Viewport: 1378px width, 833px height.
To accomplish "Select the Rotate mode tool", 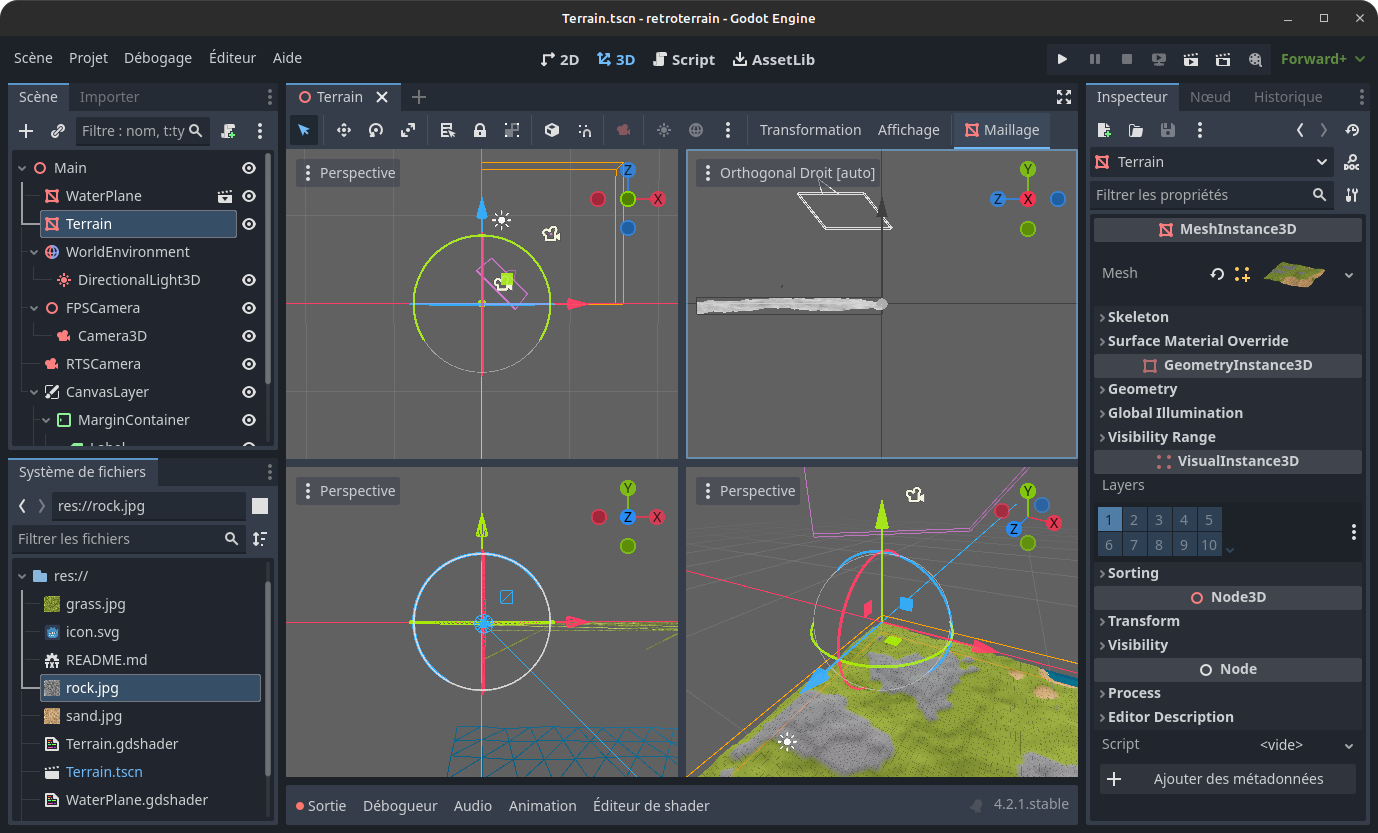I will (376, 130).
